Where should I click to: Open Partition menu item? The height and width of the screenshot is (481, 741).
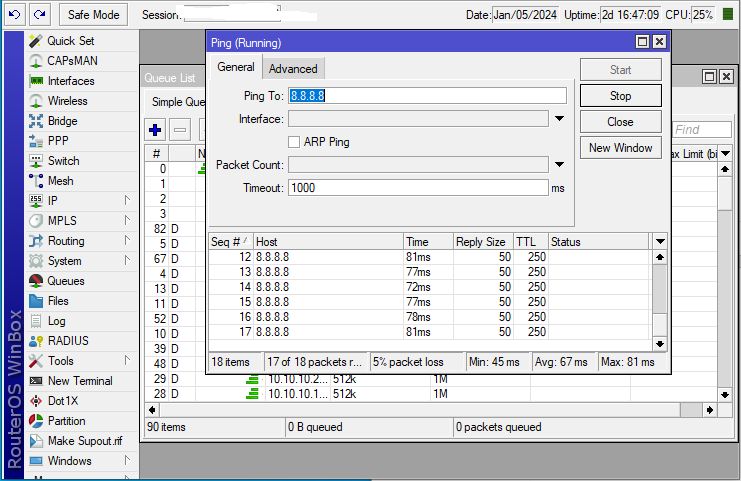click(x=66, y=421)
